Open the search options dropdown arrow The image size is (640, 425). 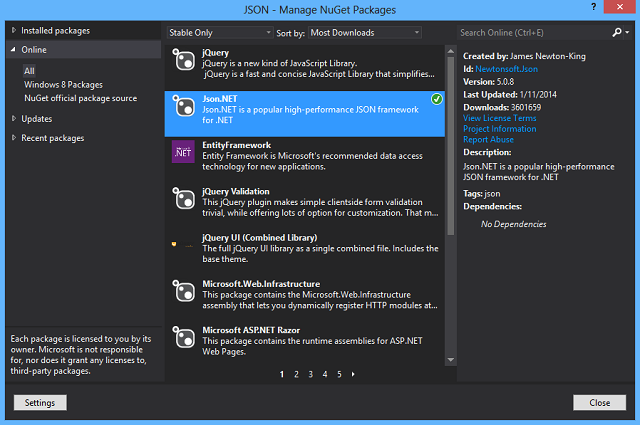pyautogui.click(x=627, y=32)
